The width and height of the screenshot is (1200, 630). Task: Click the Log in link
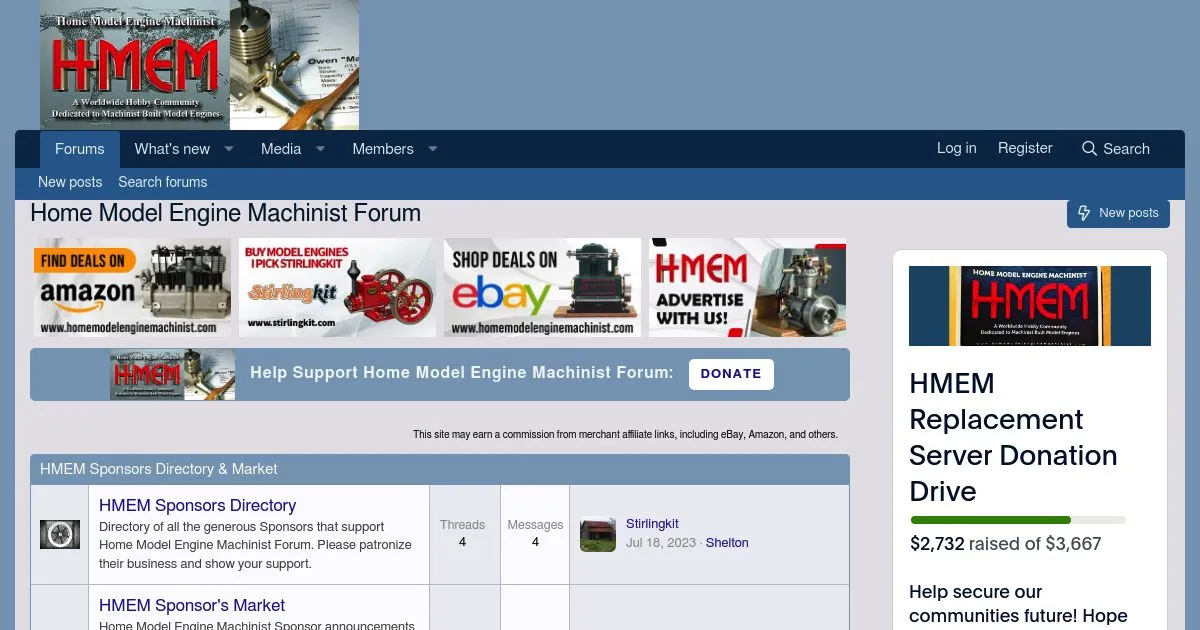pyautogui.click(x=956, y=148)
